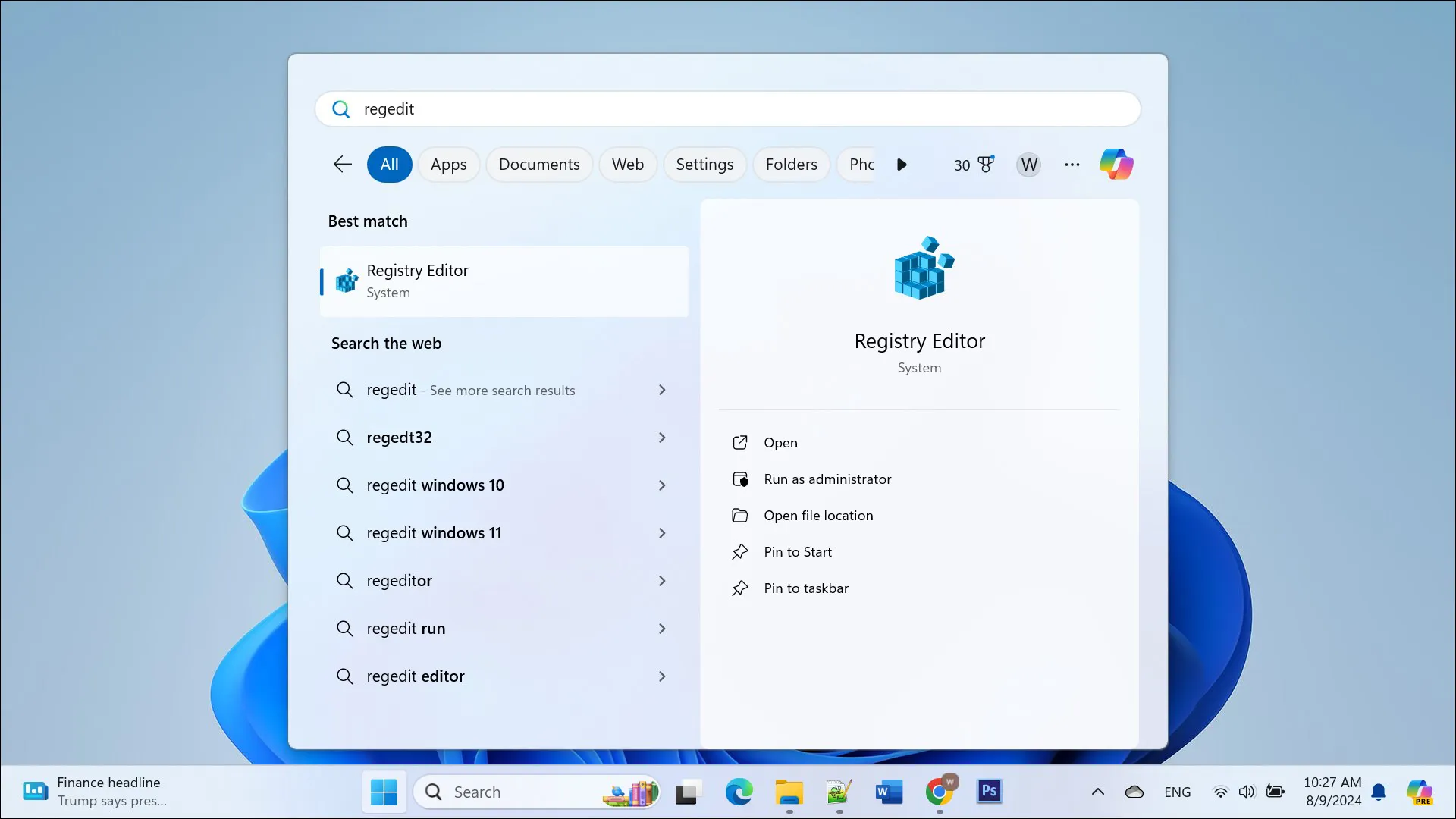
Task: Open Copilot from the search window
Action: coord(1116,164)
